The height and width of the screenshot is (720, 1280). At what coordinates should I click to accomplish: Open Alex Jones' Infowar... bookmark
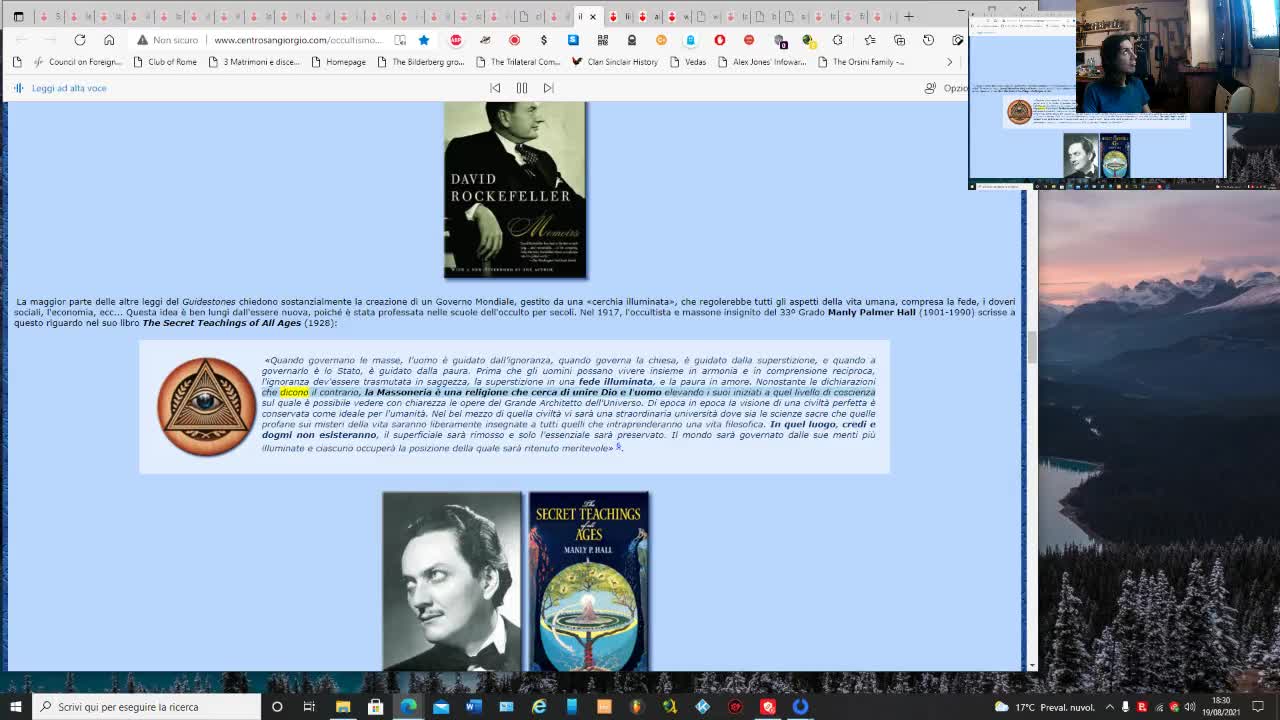pyautogui.click(x=762, y=62)
